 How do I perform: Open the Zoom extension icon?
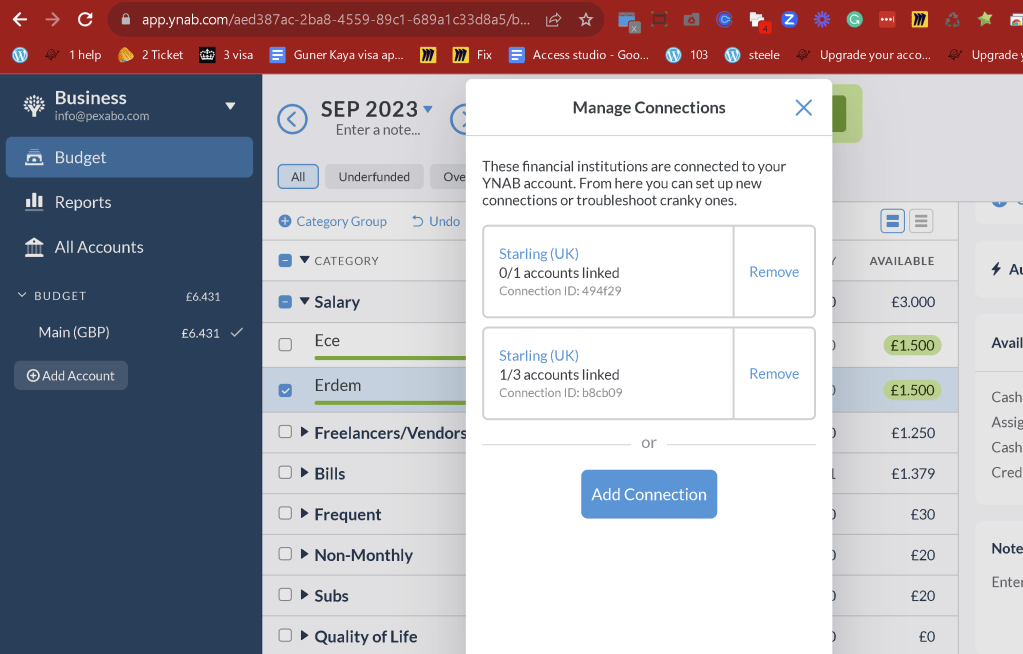point(789,20)
